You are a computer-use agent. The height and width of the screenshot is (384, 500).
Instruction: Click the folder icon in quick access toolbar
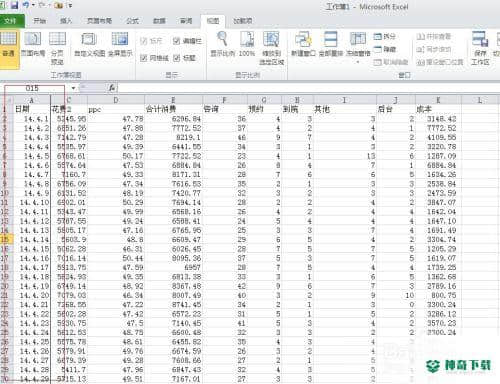click(x=58, y=5)
